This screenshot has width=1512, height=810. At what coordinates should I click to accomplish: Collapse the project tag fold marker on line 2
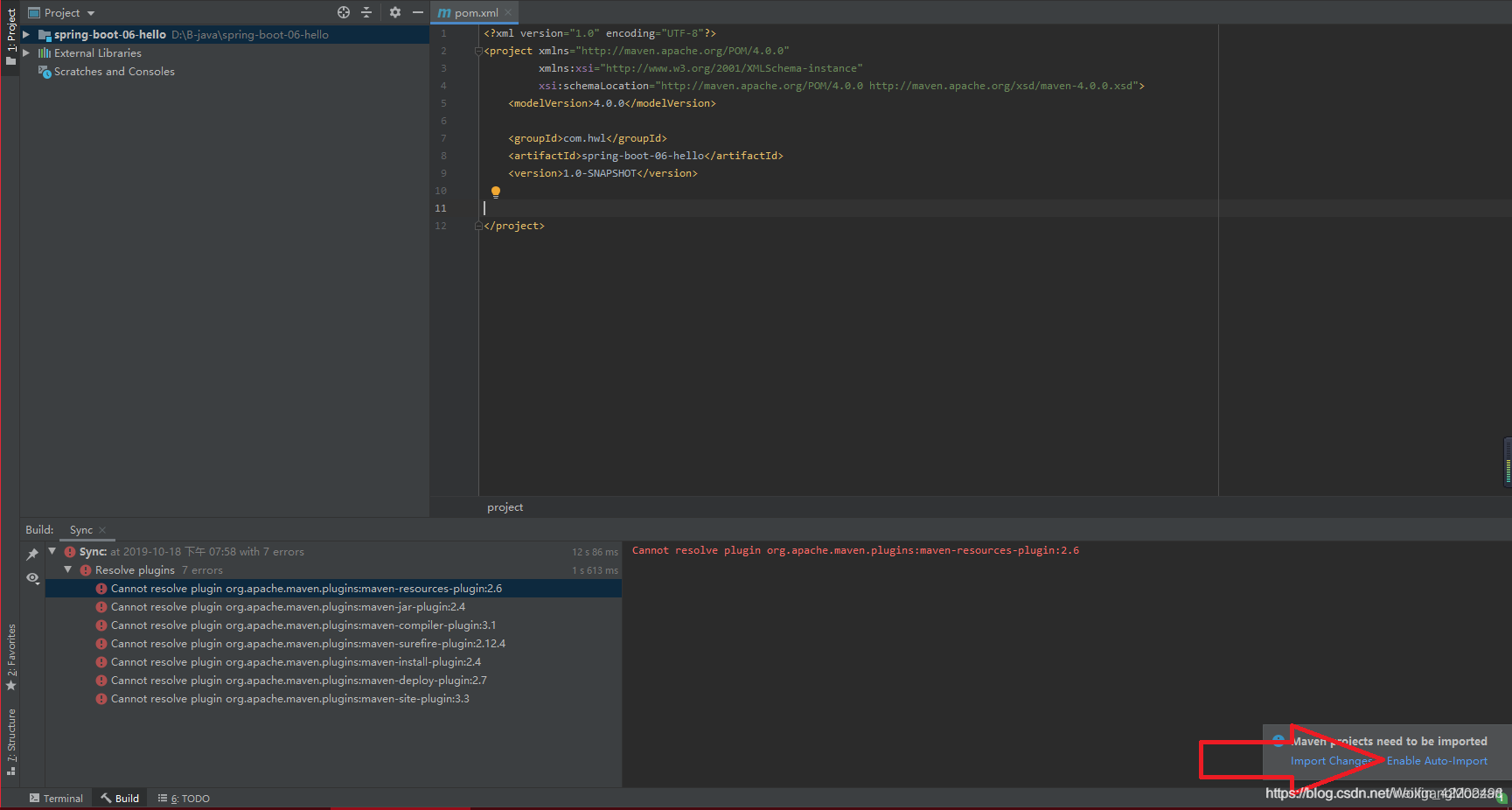(x=478, y=51)
